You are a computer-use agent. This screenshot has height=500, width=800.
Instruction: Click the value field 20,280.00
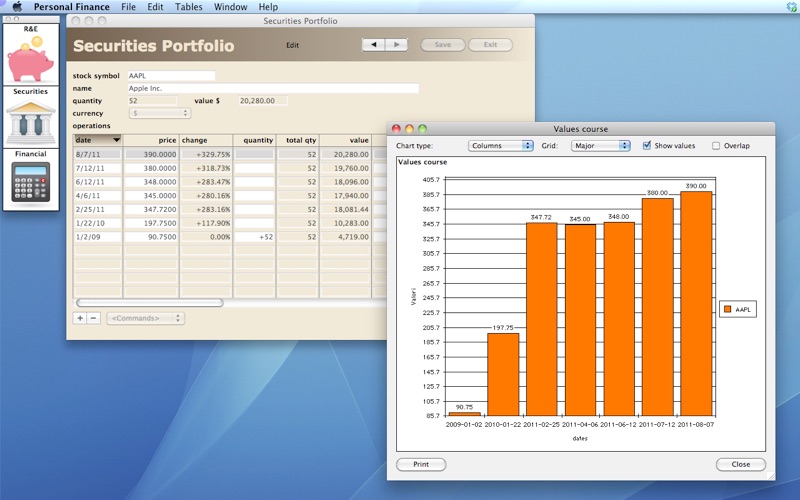pyautogui.click(x=263, y=101)
